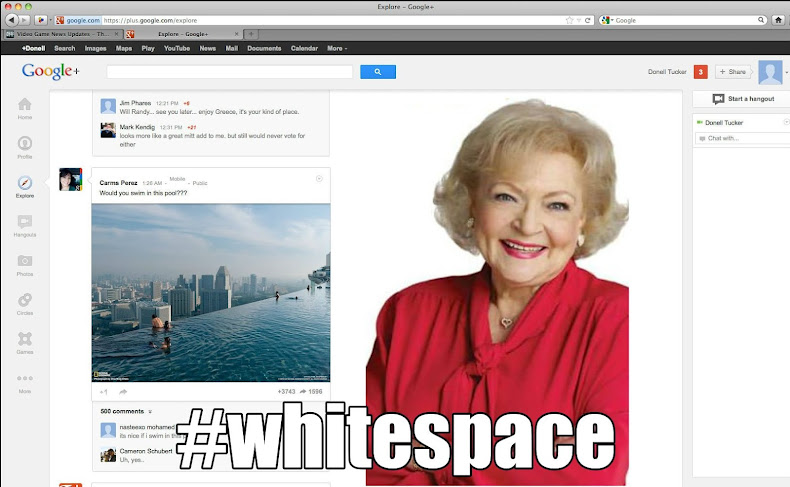790x487 pixels.
Task: Open YouTube in the top bar
Action: tap(177, 48)
